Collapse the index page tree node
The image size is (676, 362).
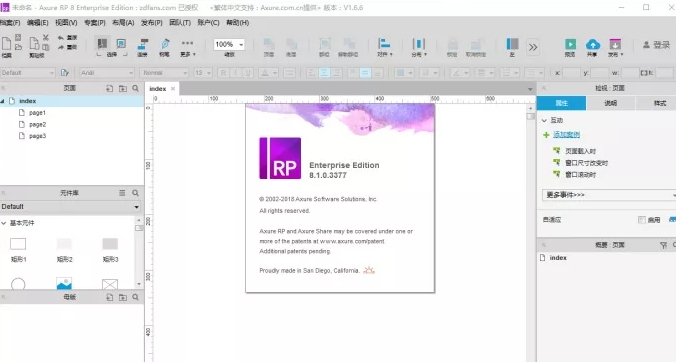(x=3, y=101)
